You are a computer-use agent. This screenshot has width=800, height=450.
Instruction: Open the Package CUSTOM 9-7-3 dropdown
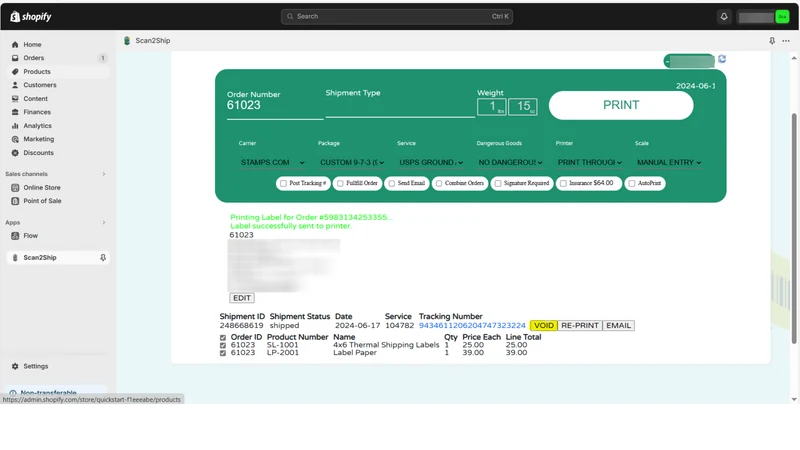click(352, 163)
